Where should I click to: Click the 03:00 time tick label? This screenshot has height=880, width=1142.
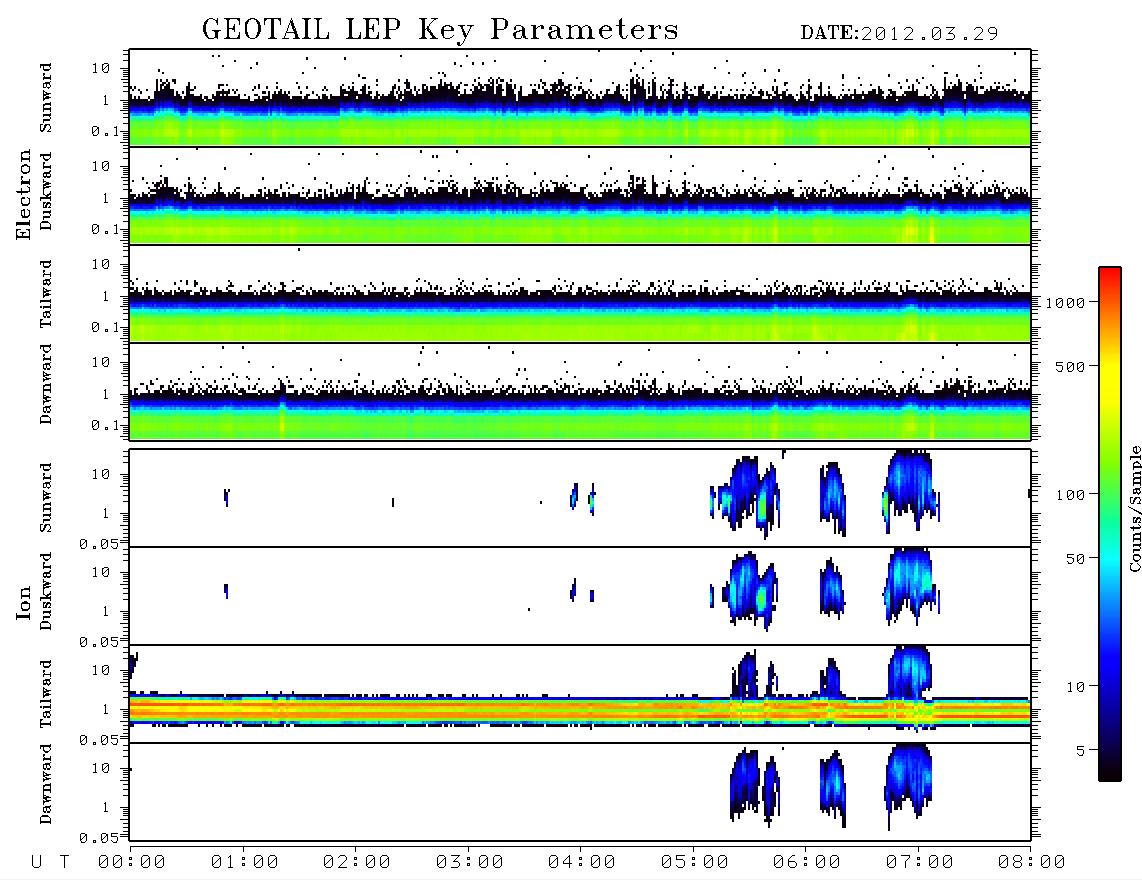click(x=470, y=863)
